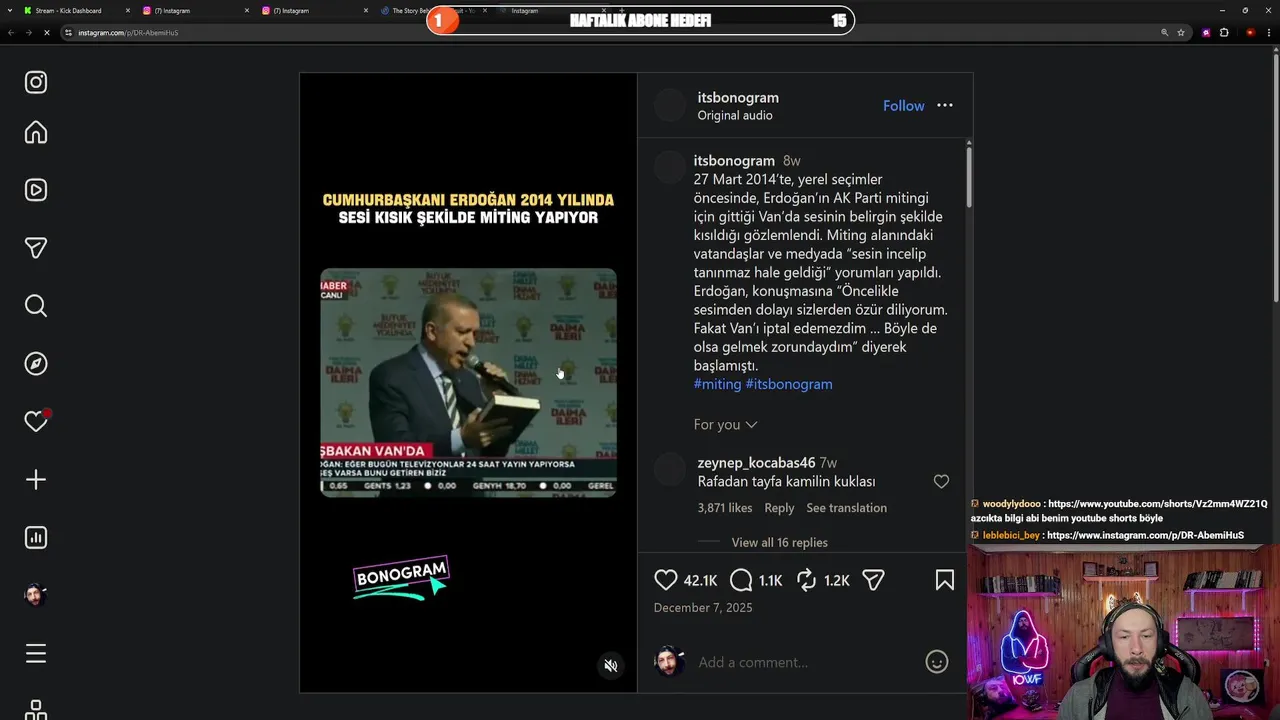Viewport: 1280px width, 720px height.
Task: Open zeynep_kocabas46's profile
Action: [x=756, y=463]
